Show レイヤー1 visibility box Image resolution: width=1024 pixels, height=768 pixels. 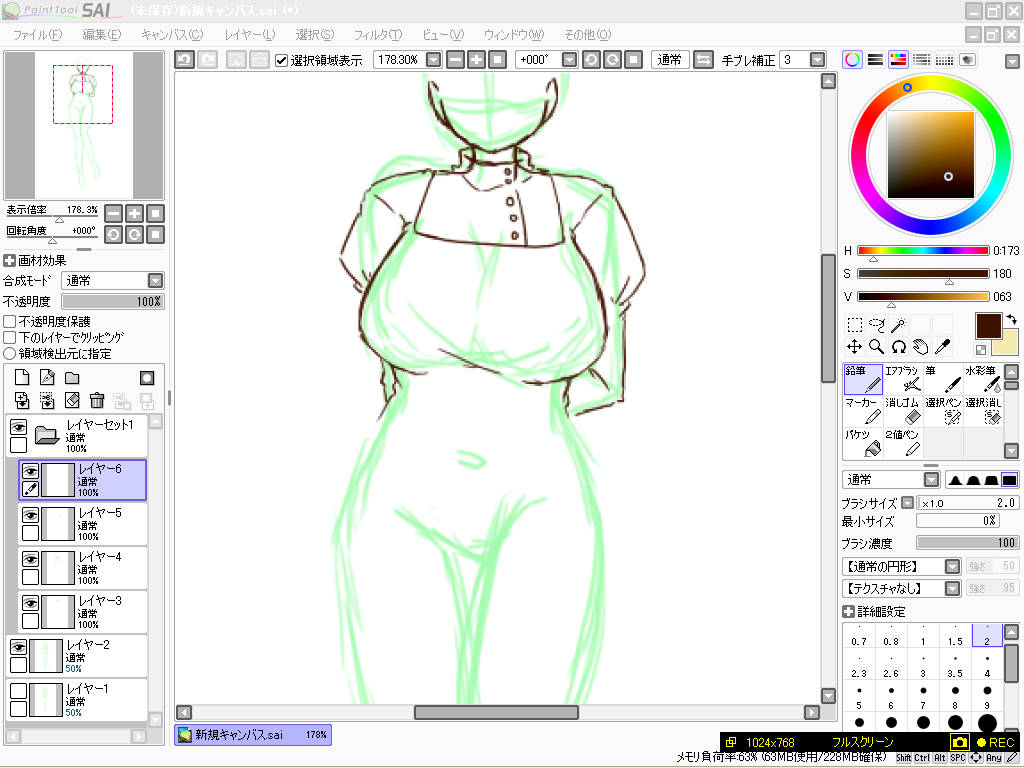click(x=18, y=691)
